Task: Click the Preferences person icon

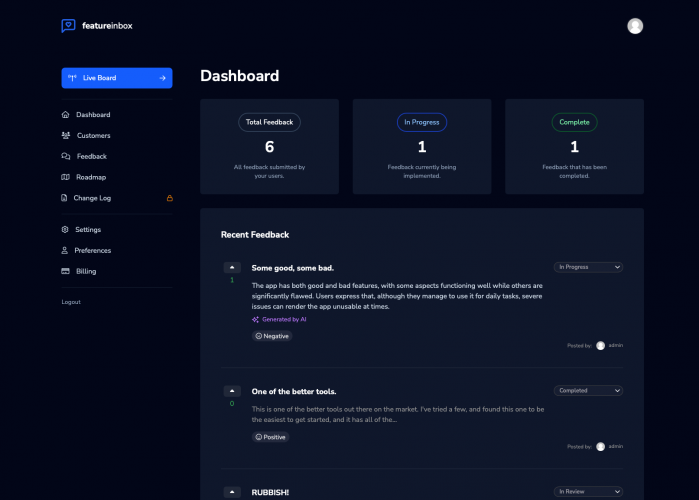Action: click(65, 250)
